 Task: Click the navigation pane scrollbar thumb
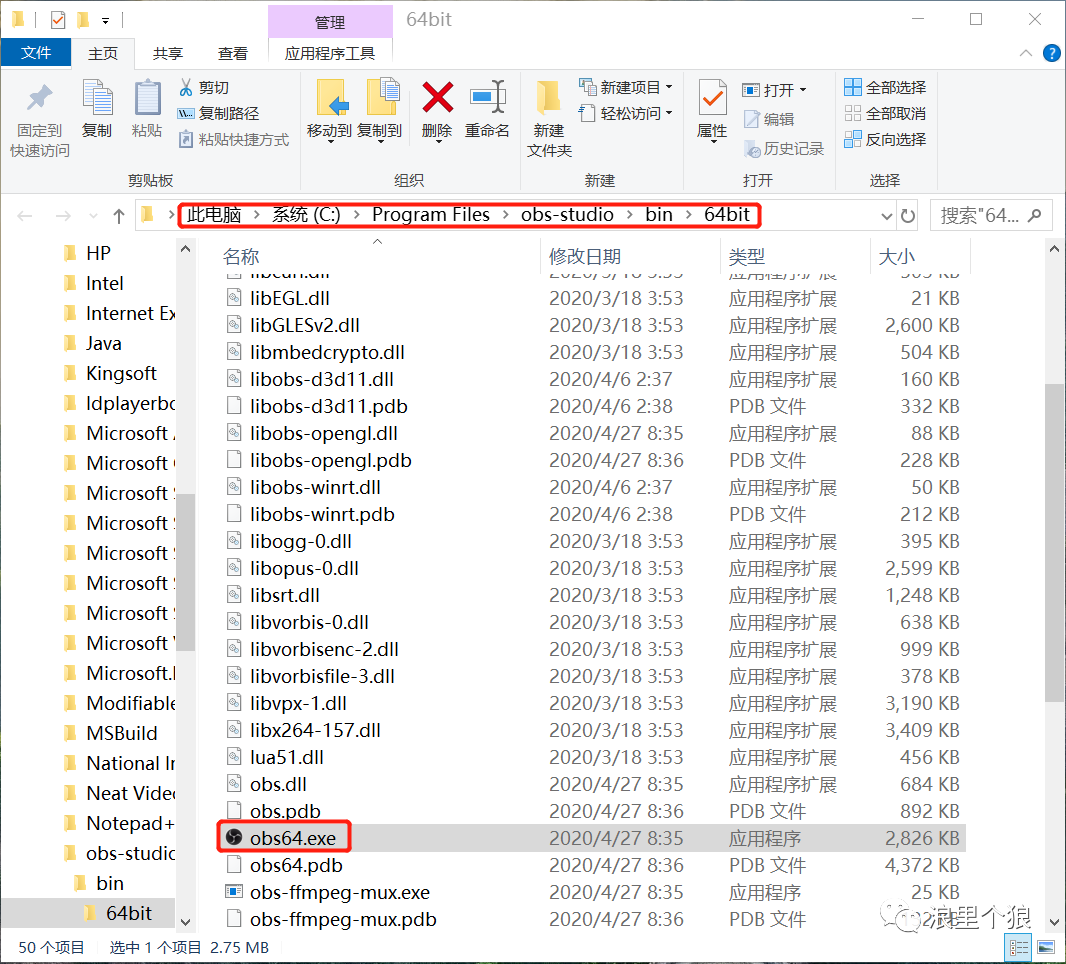[185, 571]
